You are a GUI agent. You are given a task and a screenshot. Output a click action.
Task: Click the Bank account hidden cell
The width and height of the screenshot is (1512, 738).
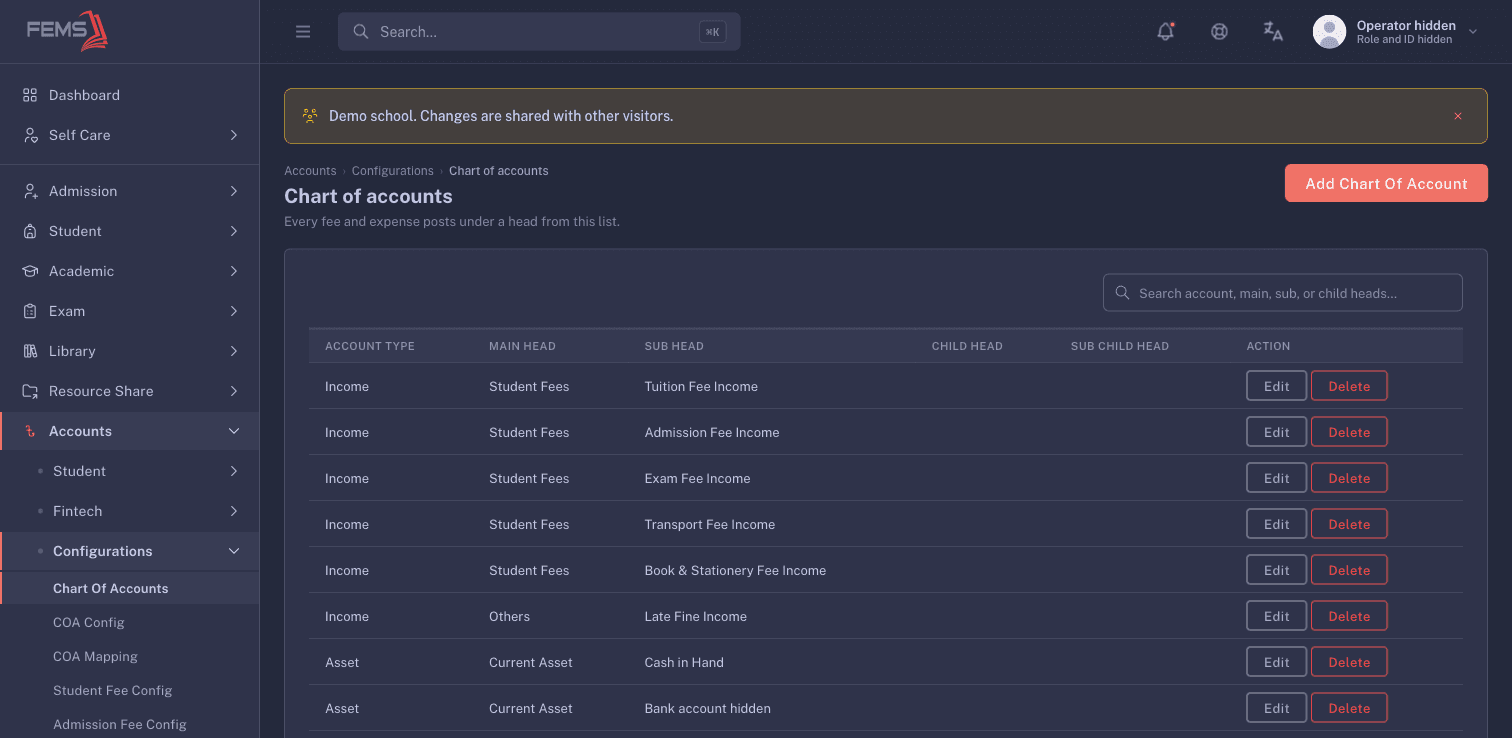tap(708, 708)
